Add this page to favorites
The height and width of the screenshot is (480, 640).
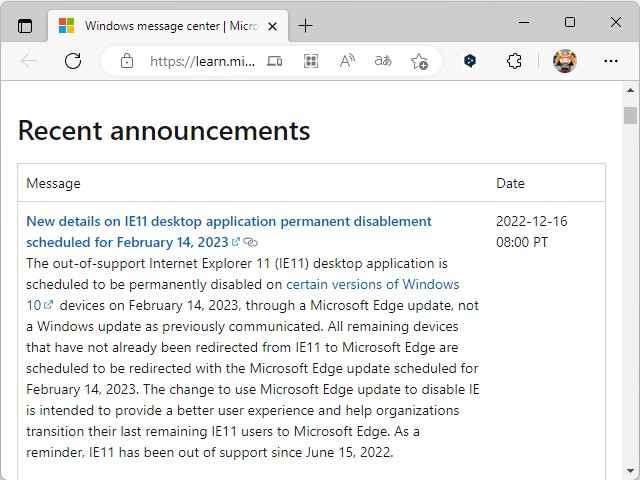coord(419,61)
